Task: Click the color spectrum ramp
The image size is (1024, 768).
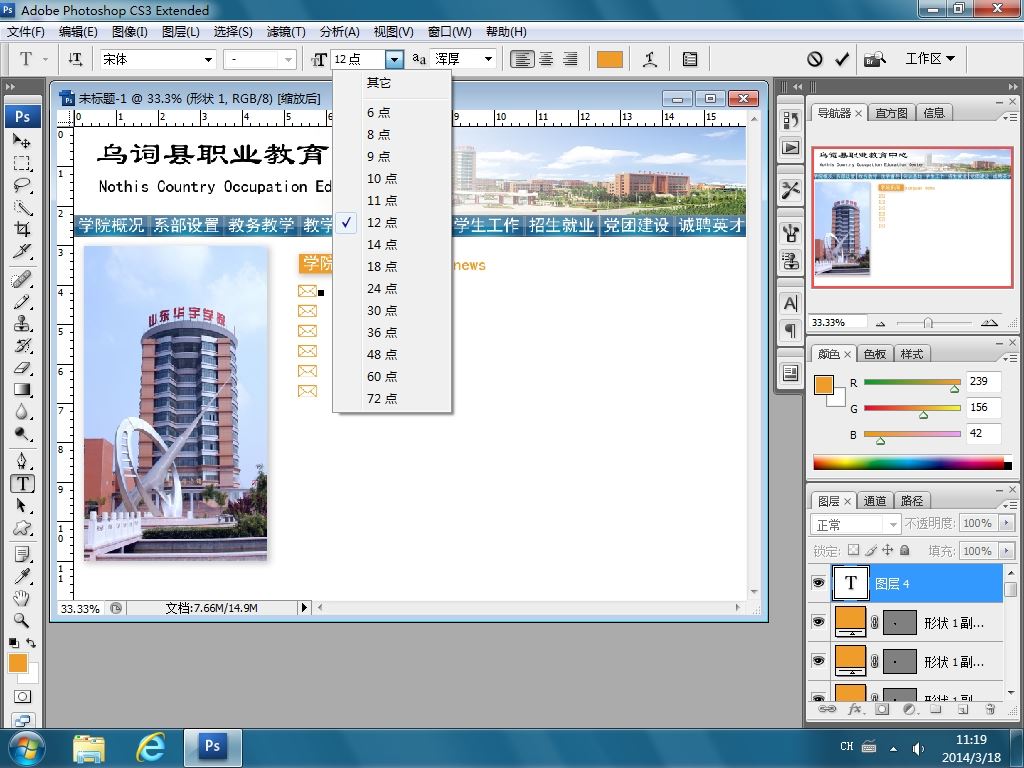Action: 912,462
